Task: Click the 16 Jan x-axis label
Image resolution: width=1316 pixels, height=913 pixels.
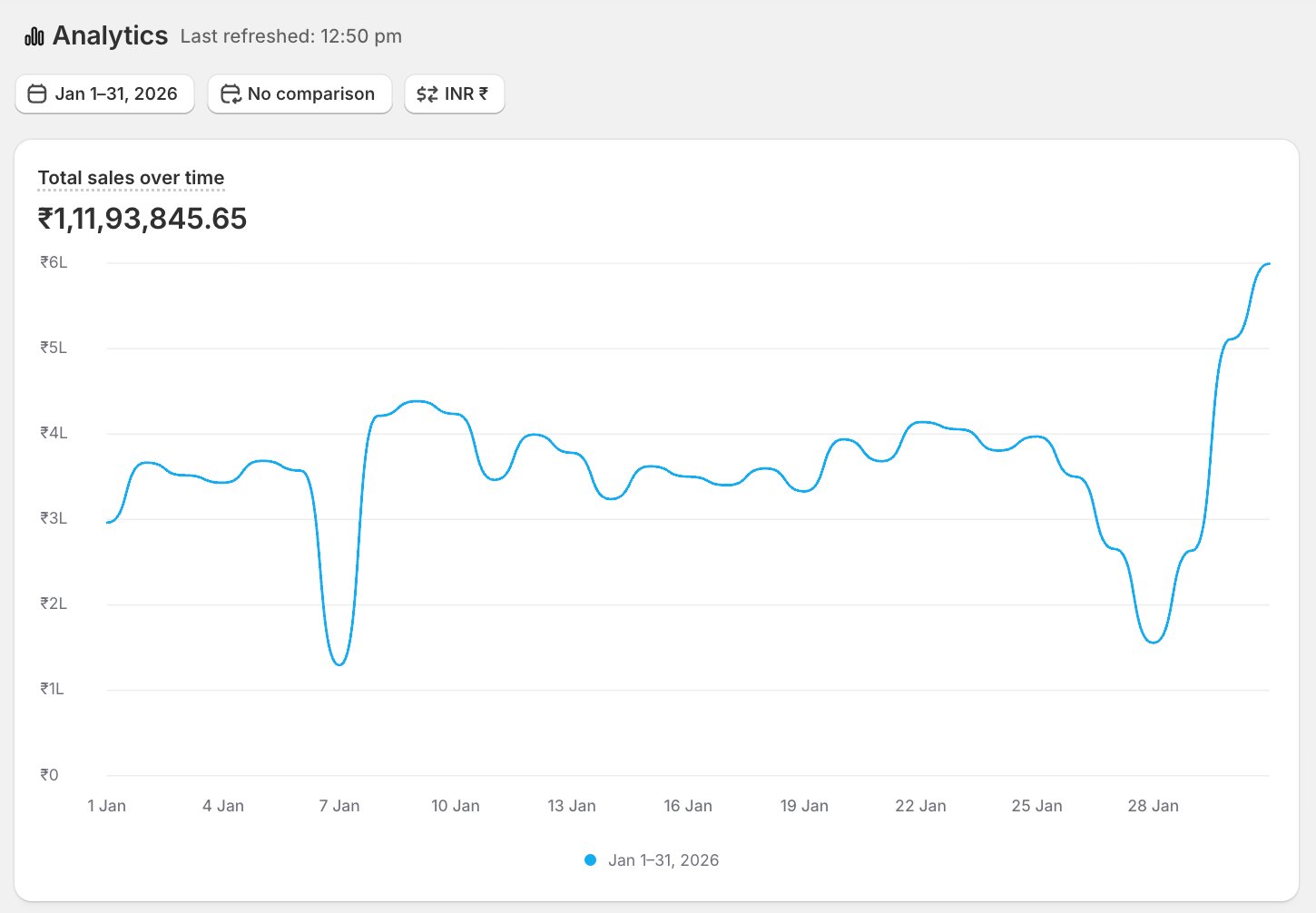Action: [x=688, y=806]
